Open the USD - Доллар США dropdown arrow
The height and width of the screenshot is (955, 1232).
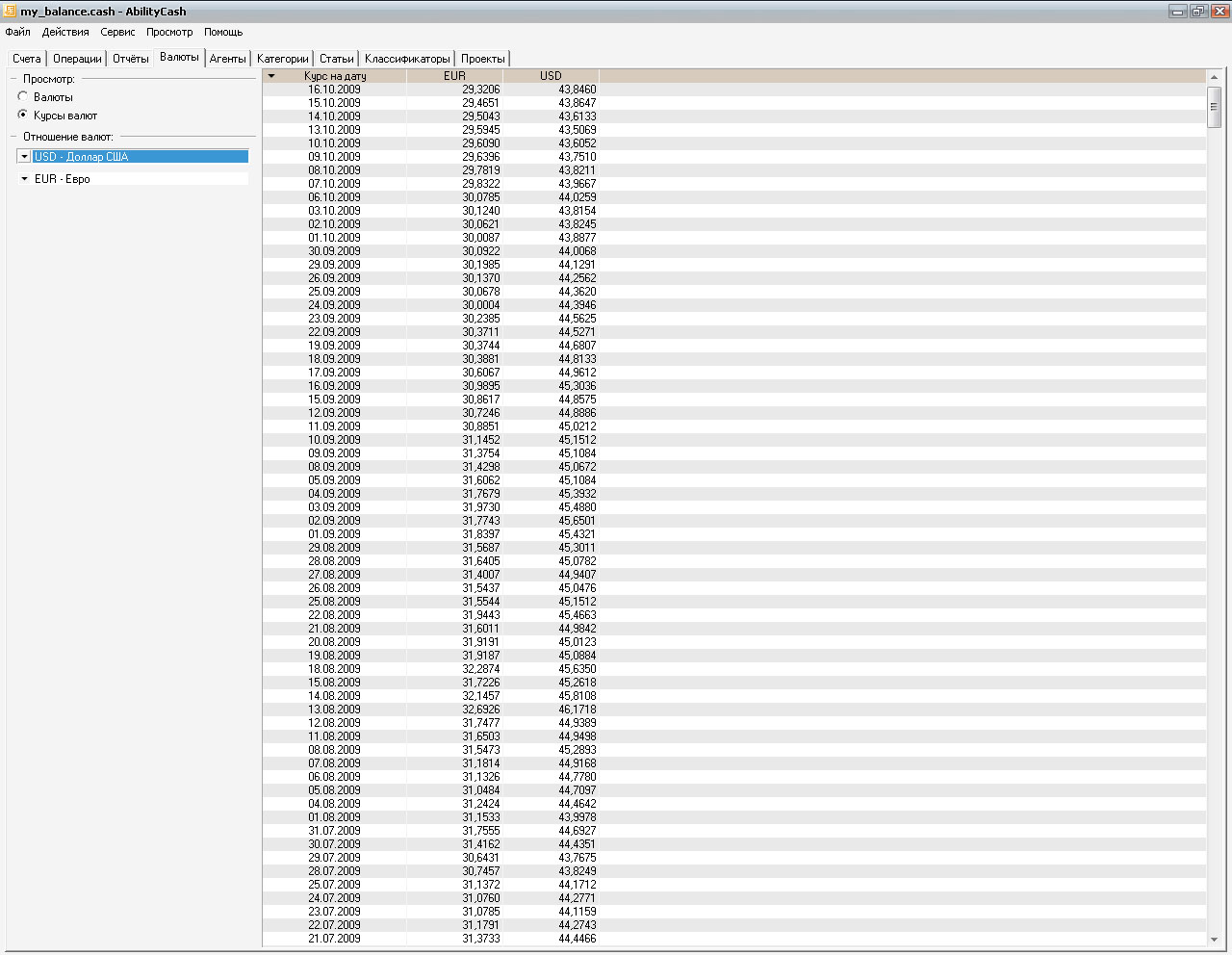[24, 157]
